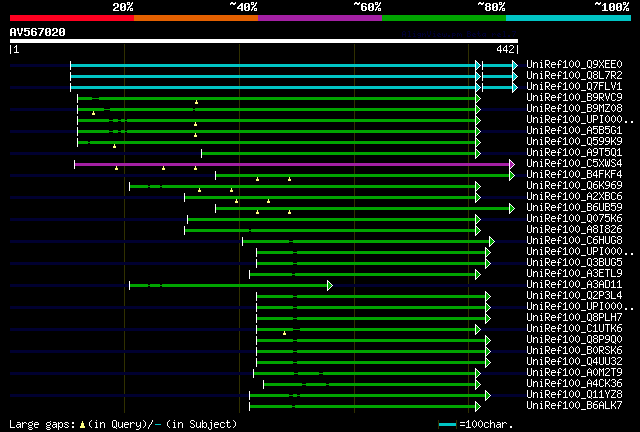Select the UniRef100_B6UB59 label

pos(574,208)
